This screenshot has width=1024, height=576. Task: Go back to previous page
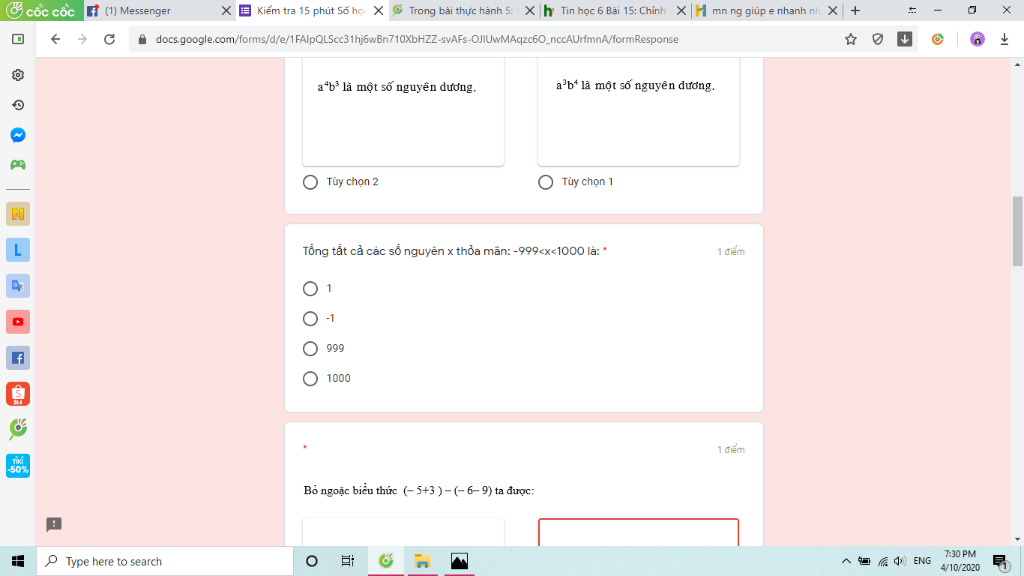[x=56, y=39]
